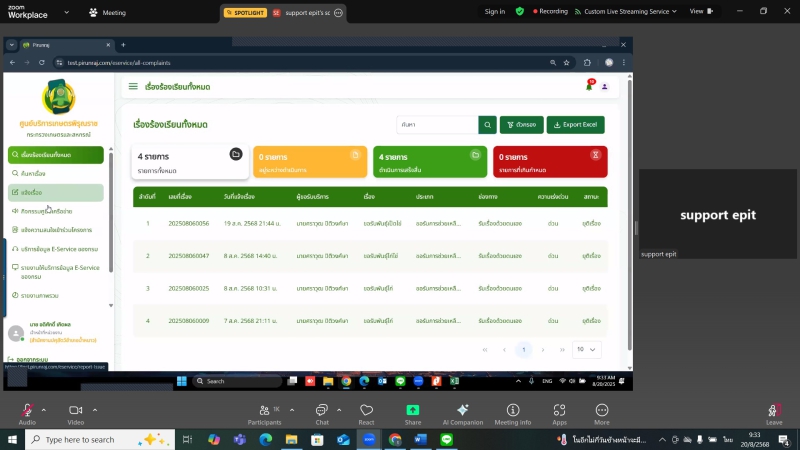Click the table cell 202508060025
Screen dimensions: 800x450
pyautogui.click(x=189, y=288)
